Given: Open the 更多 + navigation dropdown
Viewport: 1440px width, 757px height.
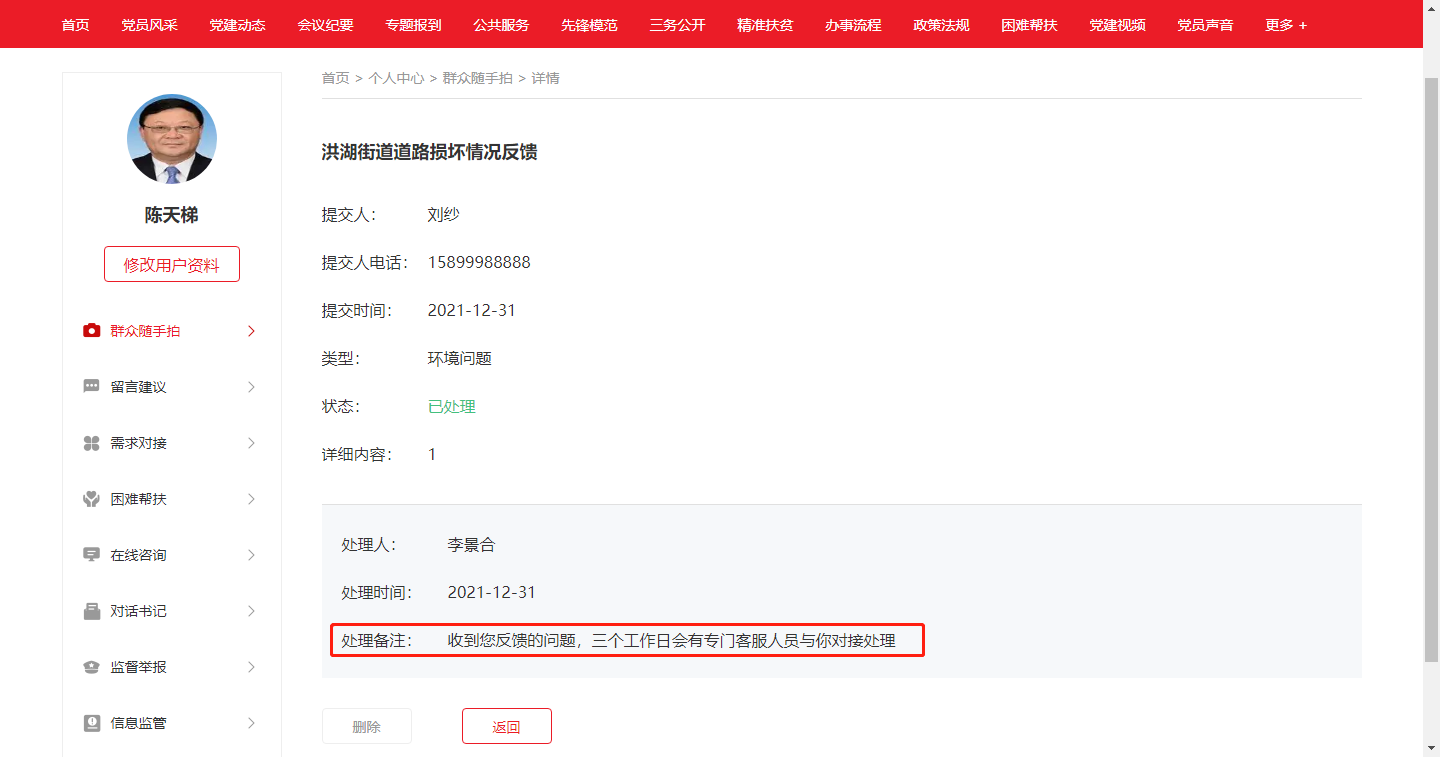Looking at the screenshot, I should point(1285,25).
